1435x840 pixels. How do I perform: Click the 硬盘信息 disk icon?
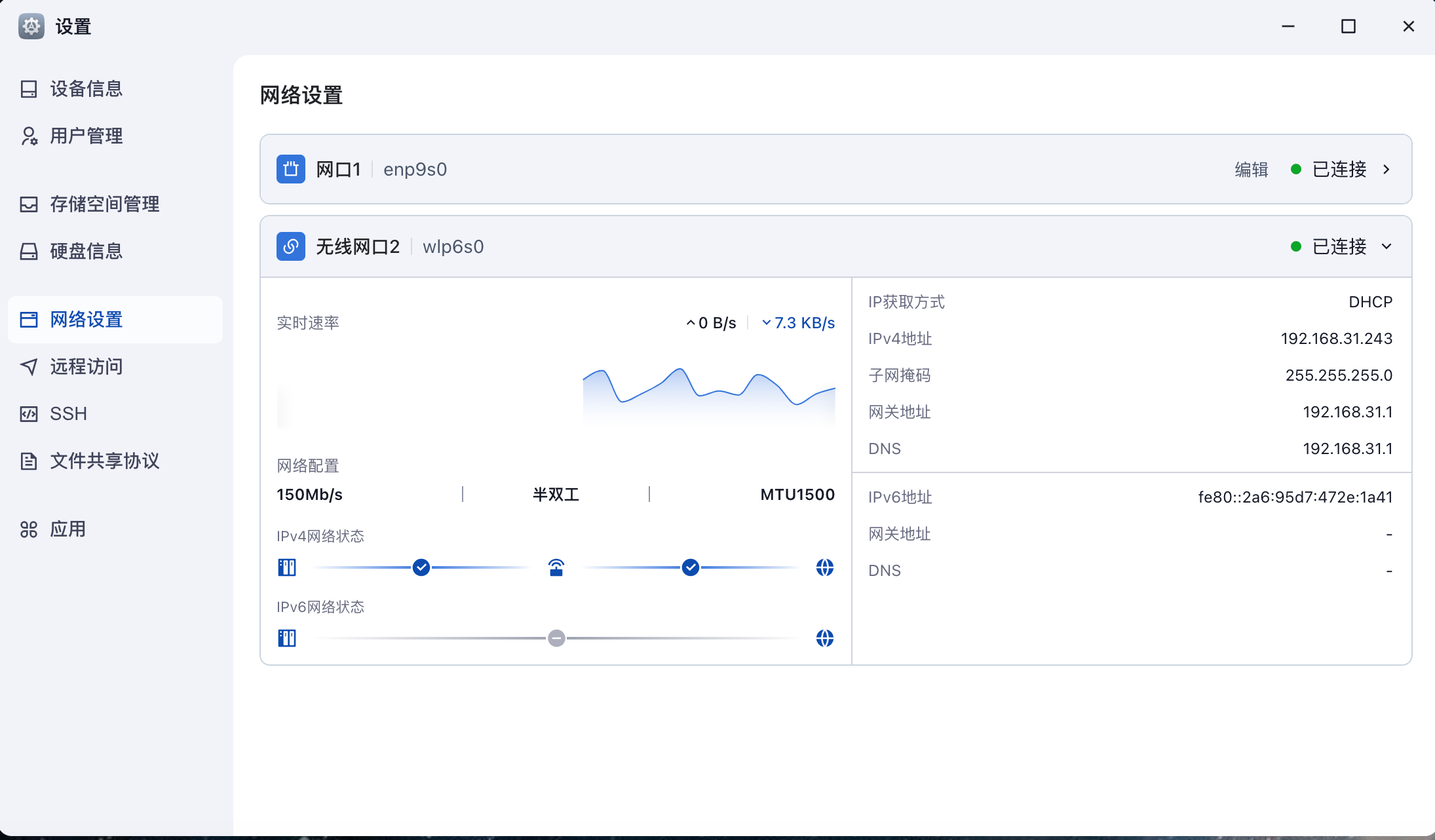tap(29, 252)
